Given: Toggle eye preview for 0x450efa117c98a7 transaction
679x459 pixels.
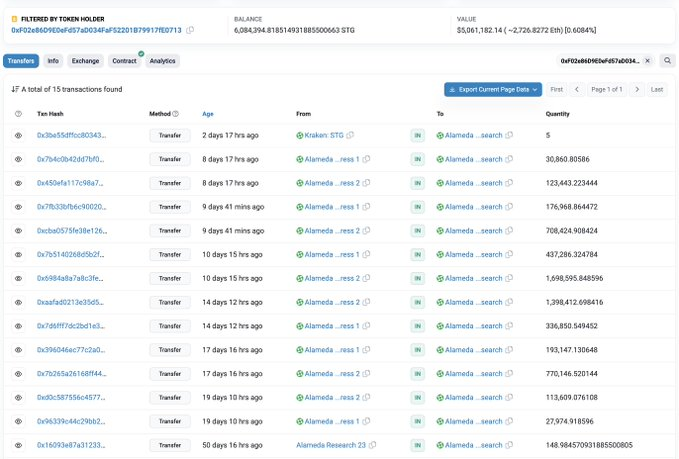Looking at the screenshot, I should point(18,183).
